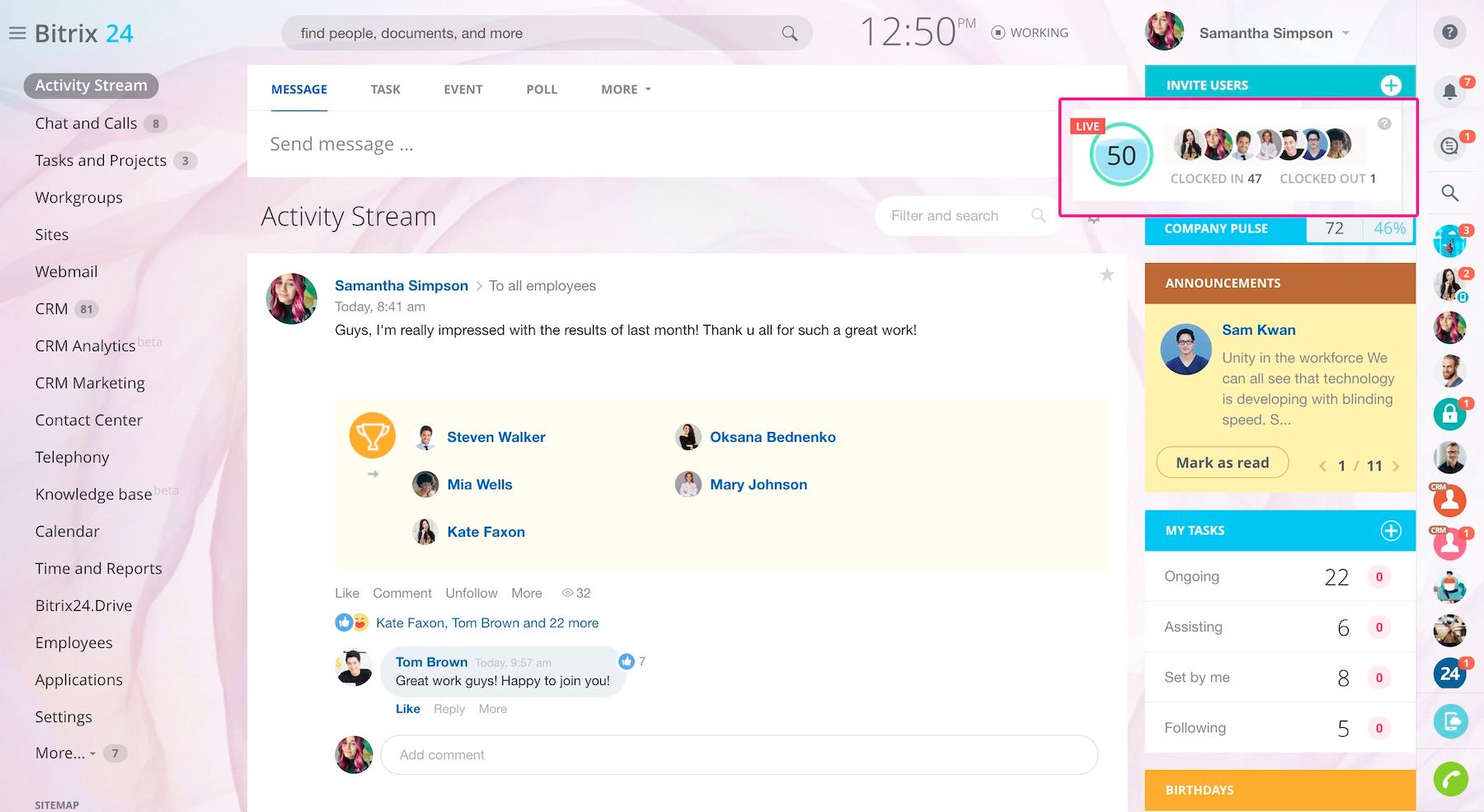Open Oksana Bednenko's profile link

click(x=773, y=437)
